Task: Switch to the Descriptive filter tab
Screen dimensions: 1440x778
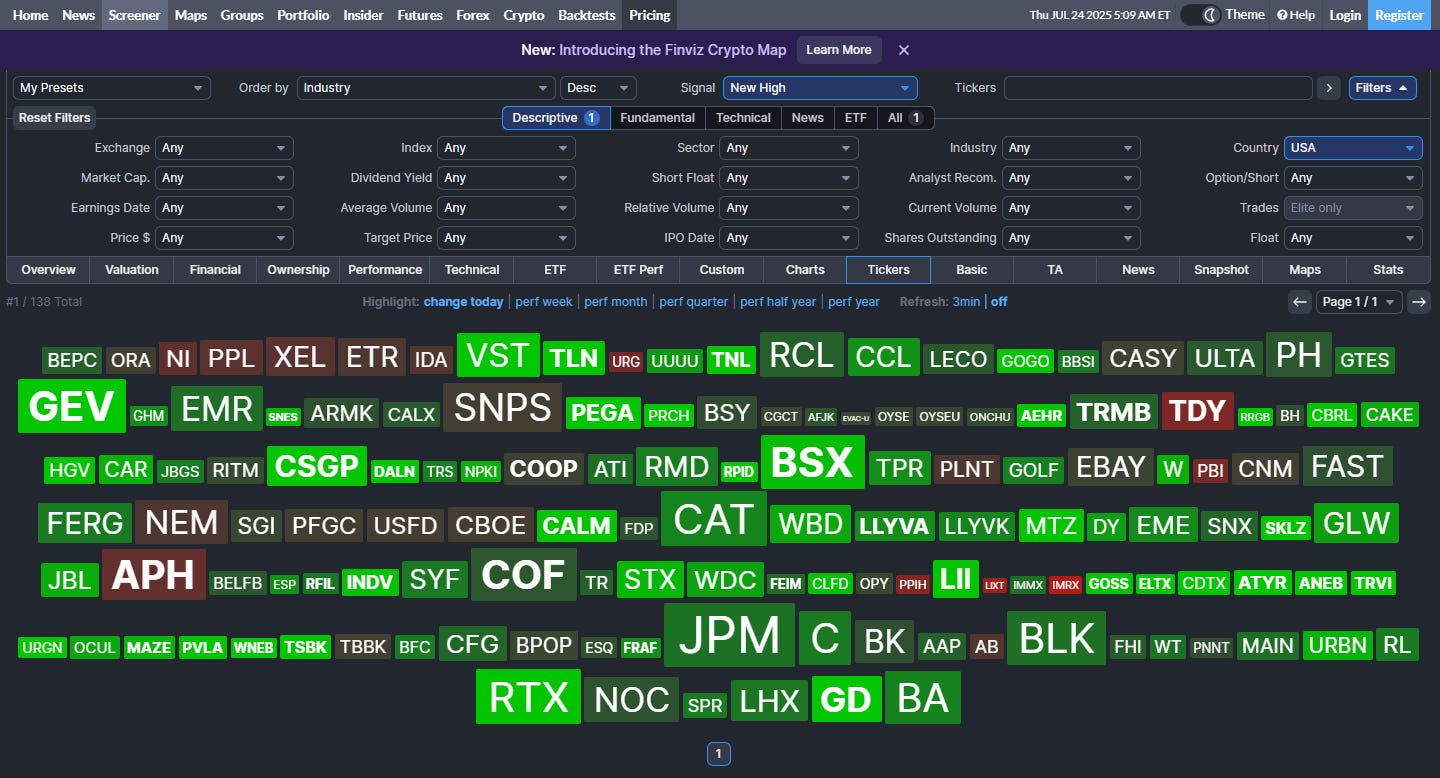Action: pyautogui.click(x=556, y=118)
